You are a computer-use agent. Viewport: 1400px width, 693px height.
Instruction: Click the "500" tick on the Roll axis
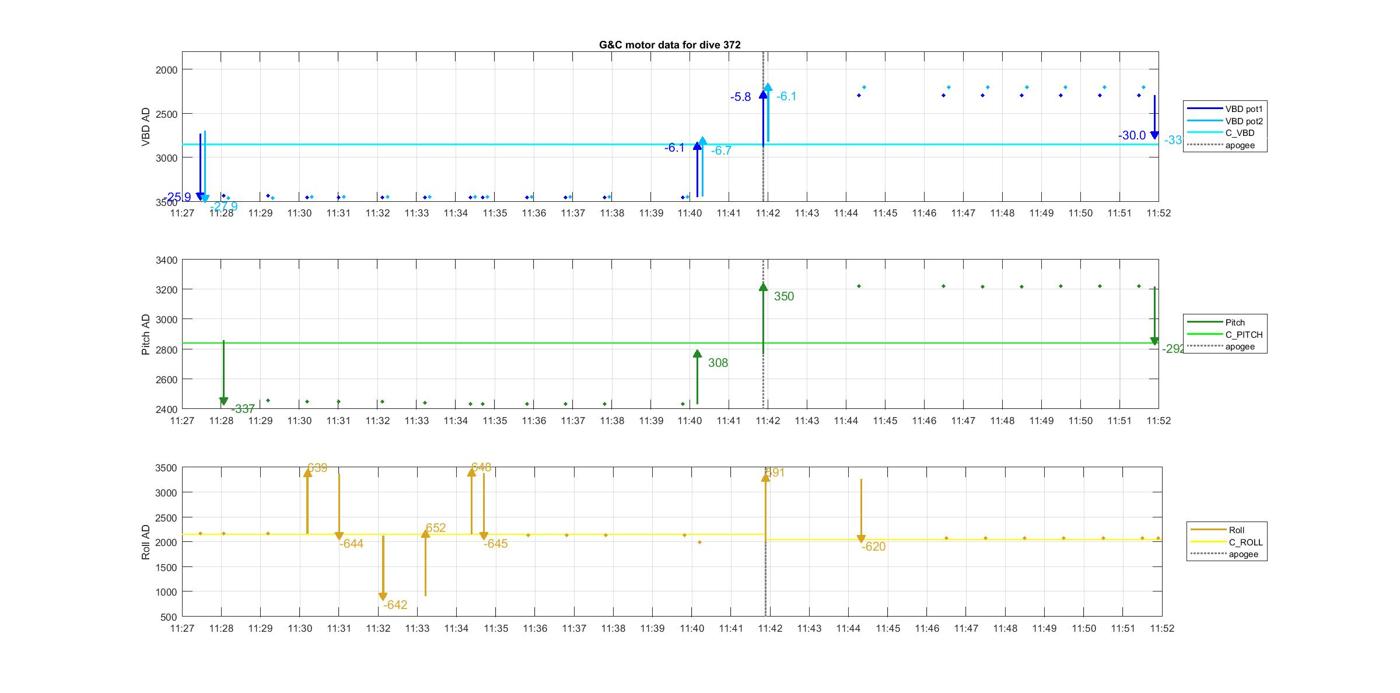[169, 617]
